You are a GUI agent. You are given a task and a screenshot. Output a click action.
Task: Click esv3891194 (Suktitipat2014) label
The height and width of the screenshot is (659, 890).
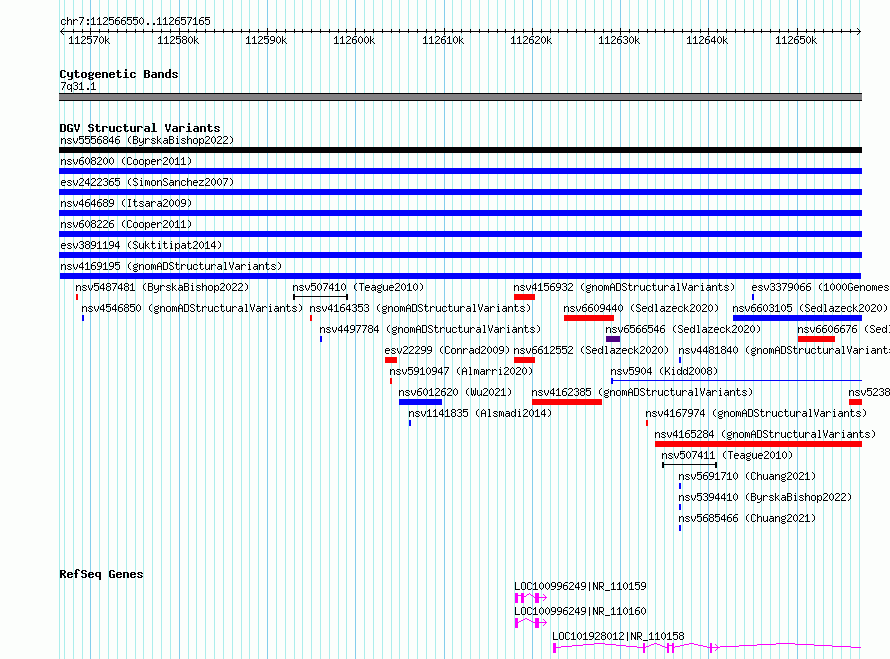click(x=141, y=245)
